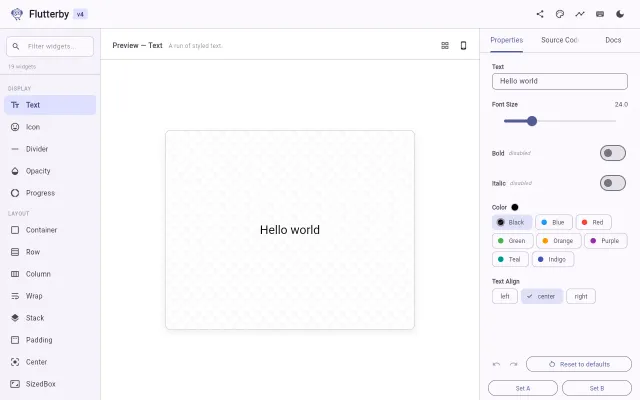Screen dimensions: 640x400
Task: Select the Row widget in sidebar
Action: tap(50, 252)
